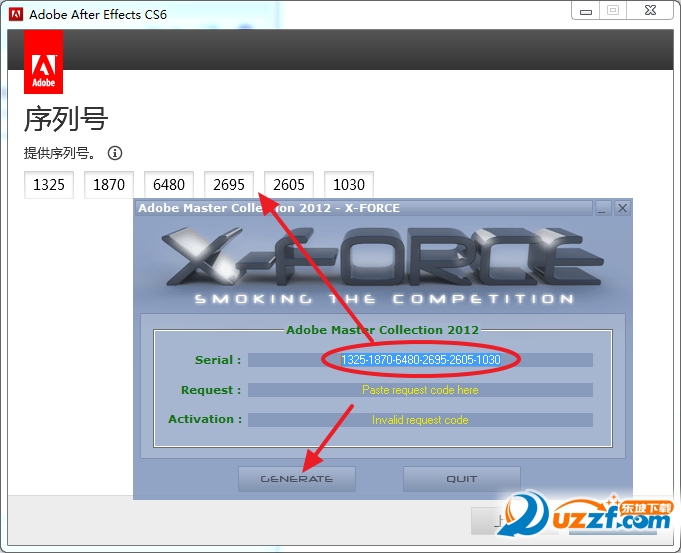Click the Request field saying Paste request code here

pos(420,390)
